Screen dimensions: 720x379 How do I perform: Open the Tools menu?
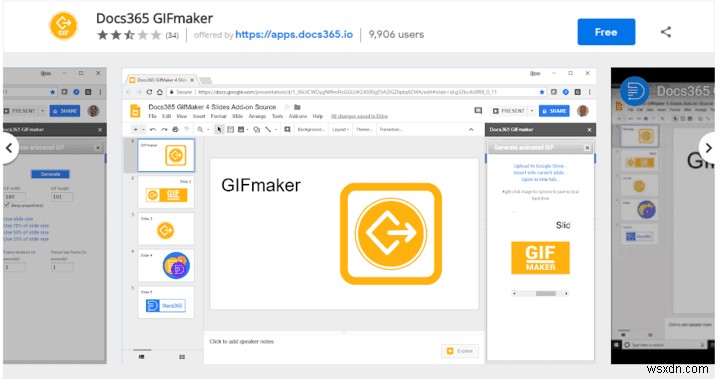(x=277, y=116)
